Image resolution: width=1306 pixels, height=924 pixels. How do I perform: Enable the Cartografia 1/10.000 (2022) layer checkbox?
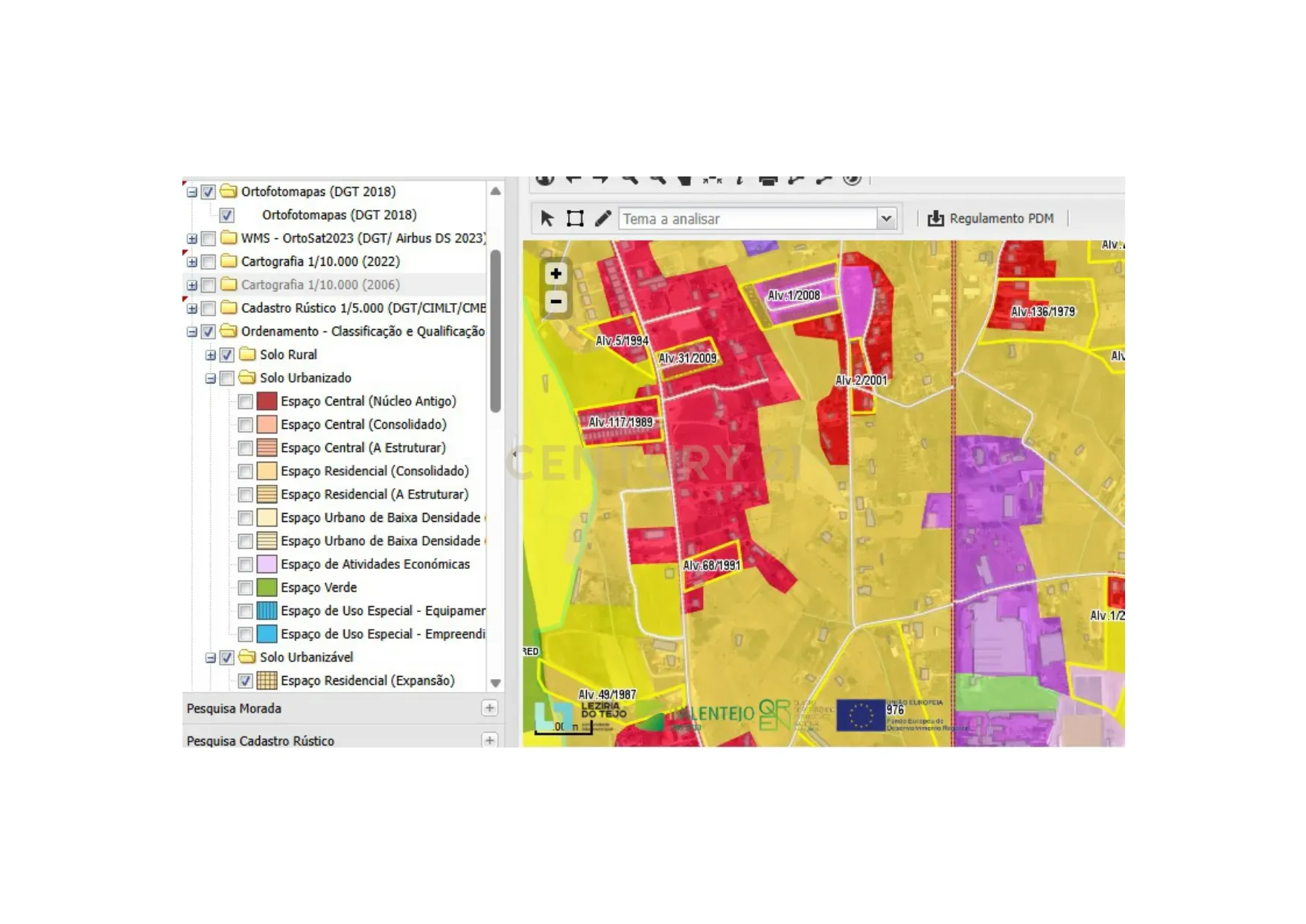click(x=208, y=262)
